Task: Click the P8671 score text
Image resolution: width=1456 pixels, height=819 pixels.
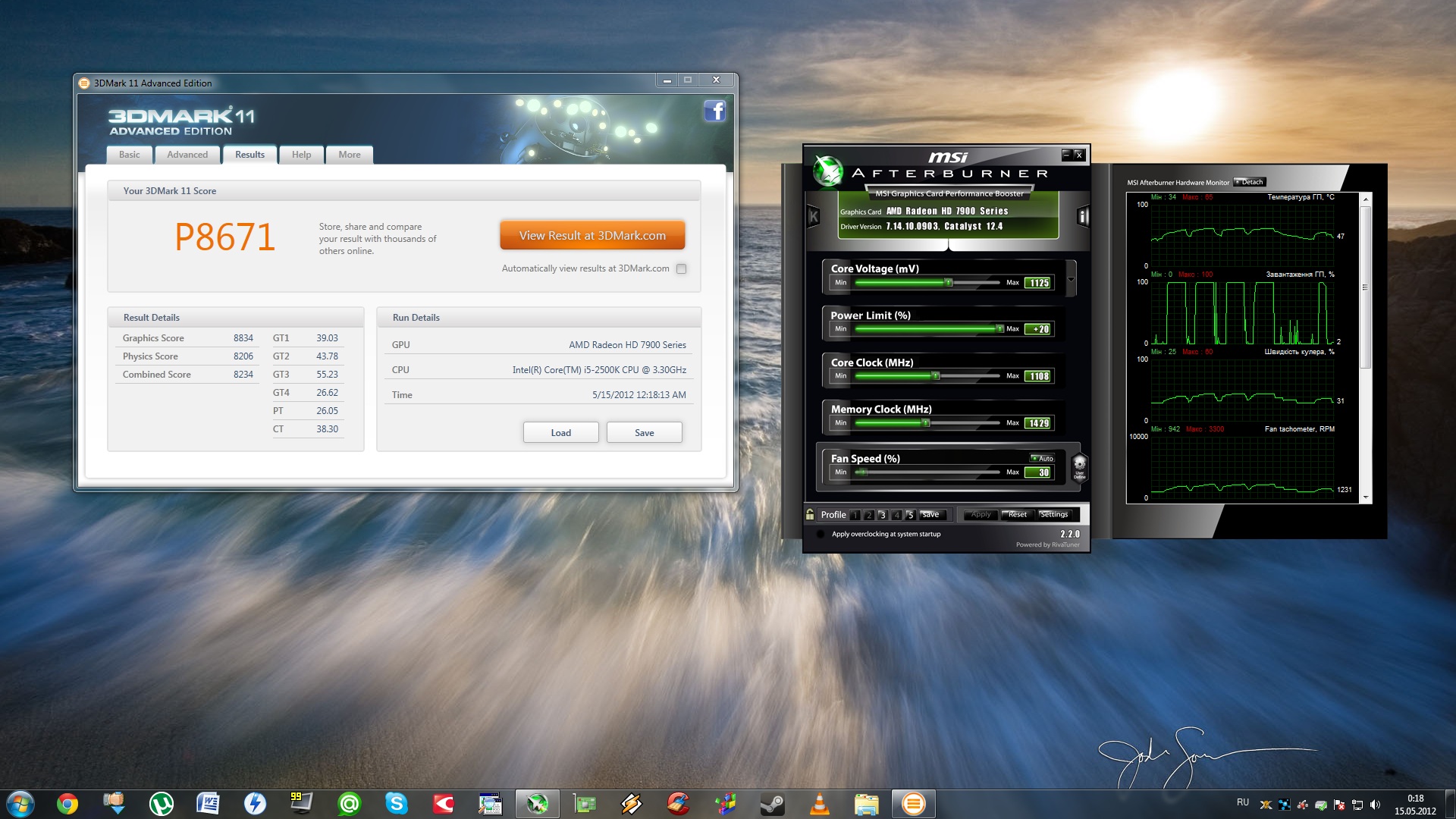Action: (x=224, y=237)
